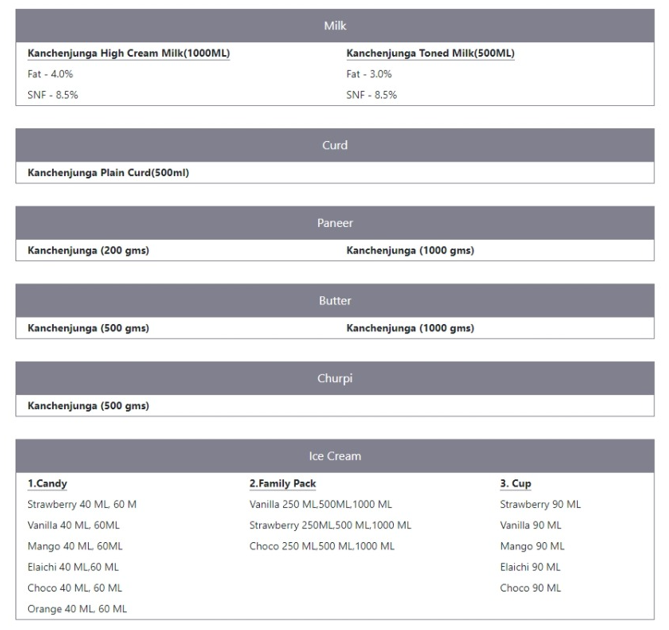Viewport: 669px width, 630px height.
Task: Select Butter Kanchenjunga (500 gms)
Action: click(x=88, y=328)
